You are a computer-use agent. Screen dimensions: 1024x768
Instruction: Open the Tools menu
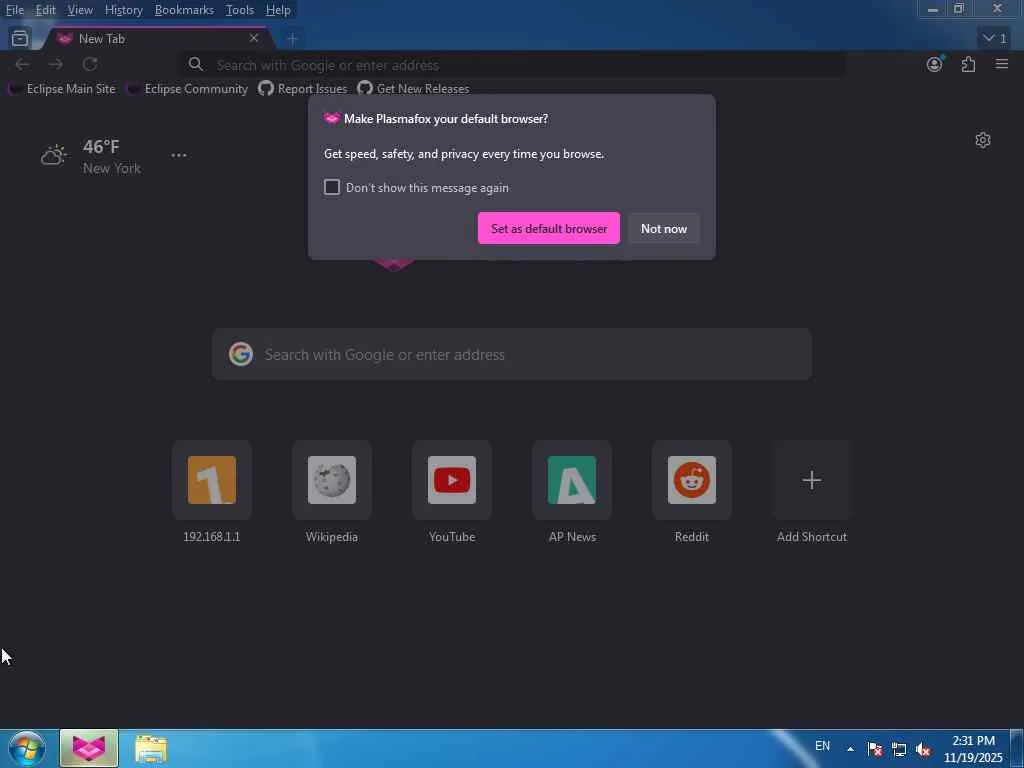(240, 10)
